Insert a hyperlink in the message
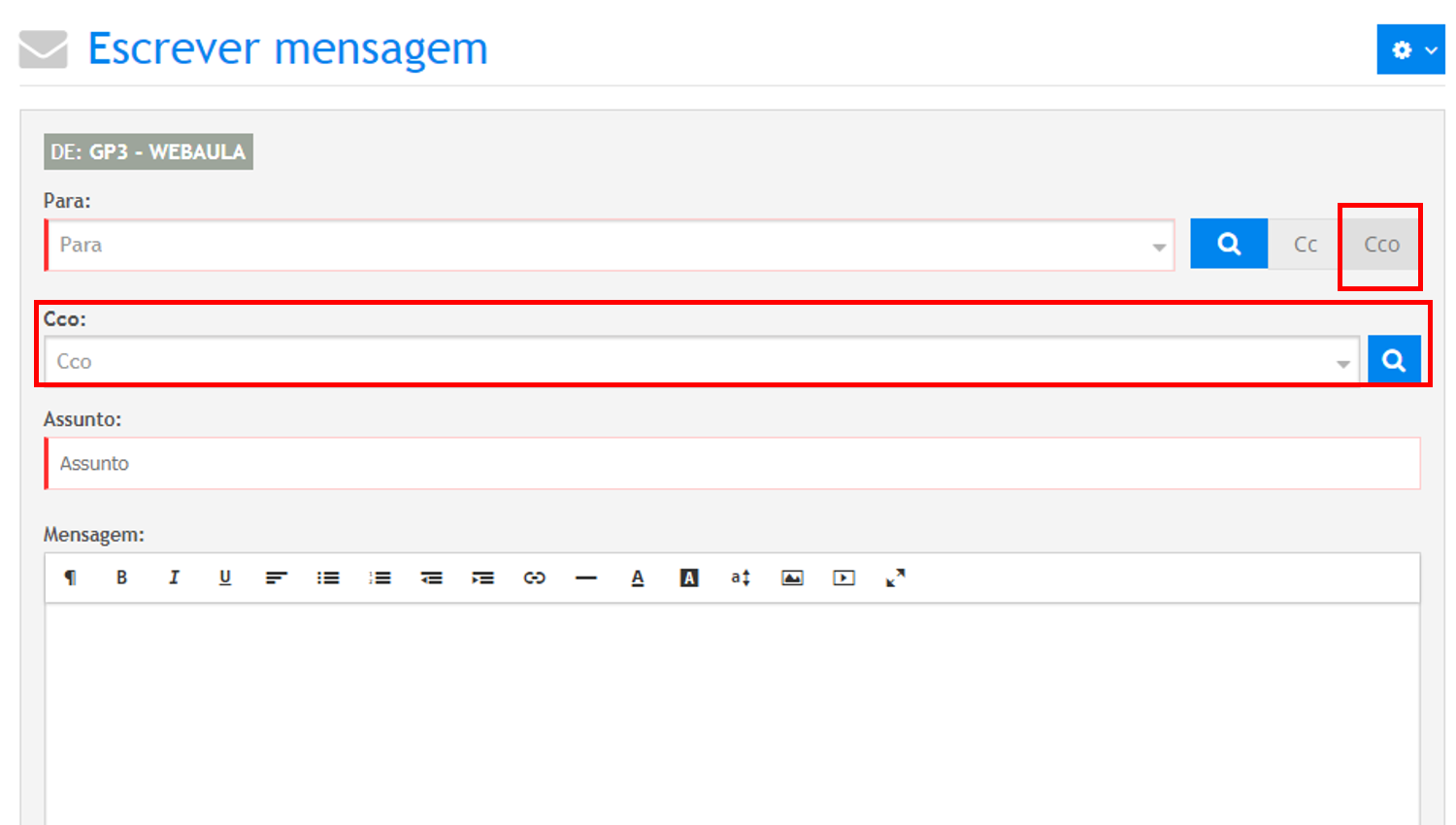1456x825 pixels. (534, 577)
